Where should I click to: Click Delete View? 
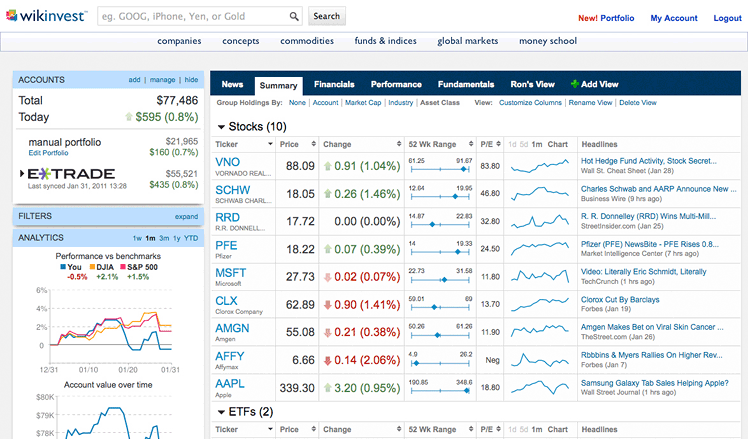(x=638, y=103)
